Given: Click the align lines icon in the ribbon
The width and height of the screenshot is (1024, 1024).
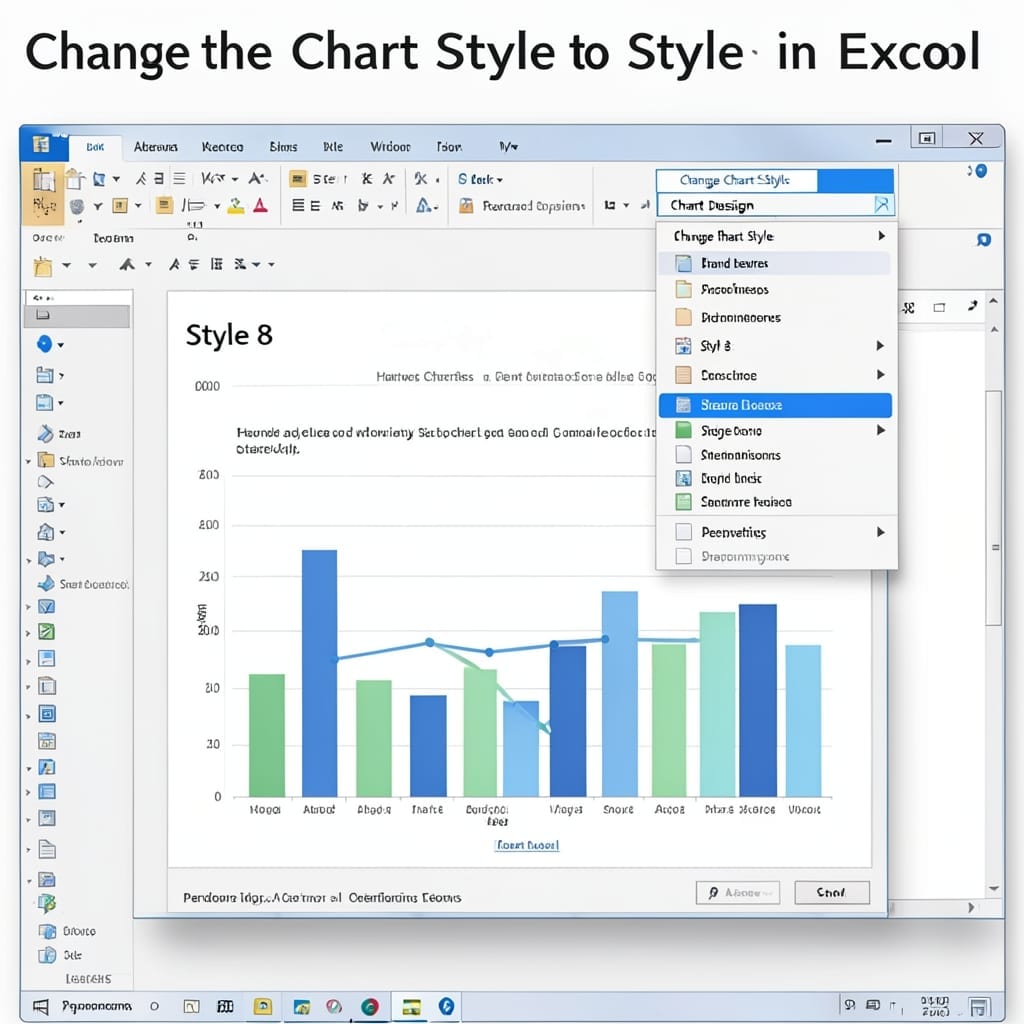Looking at the screenshot, I should [x=180, y=178].
